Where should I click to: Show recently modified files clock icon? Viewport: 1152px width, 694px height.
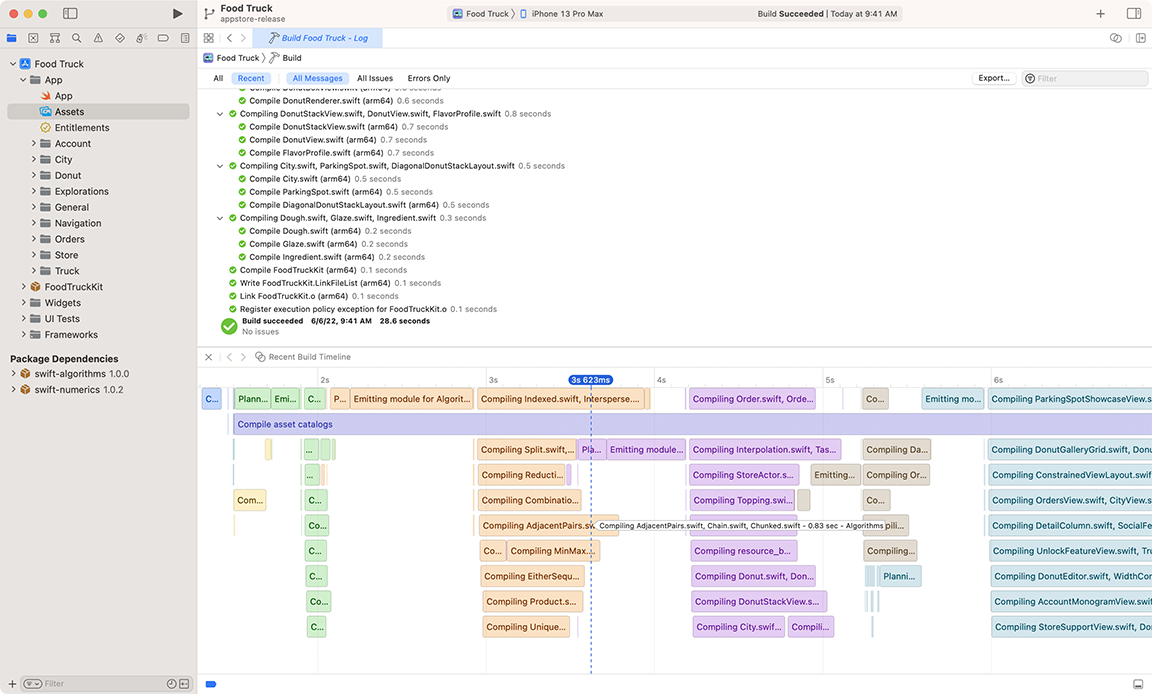(x=171, y=684)
